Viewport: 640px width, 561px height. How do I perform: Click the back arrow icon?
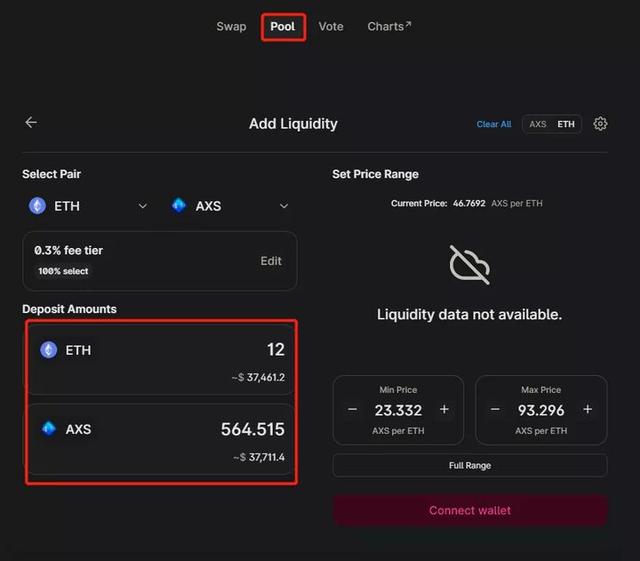[x=31, y=122]
